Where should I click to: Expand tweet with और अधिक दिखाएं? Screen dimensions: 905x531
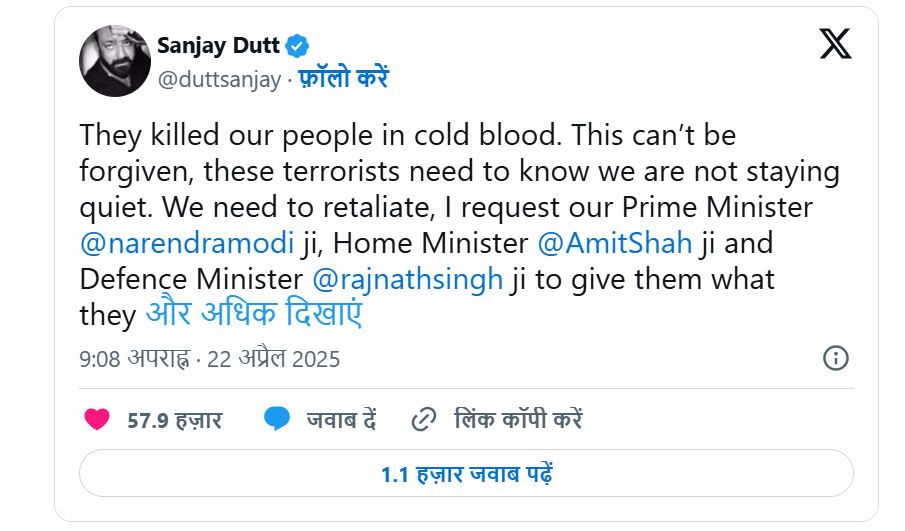pos(254,315)
